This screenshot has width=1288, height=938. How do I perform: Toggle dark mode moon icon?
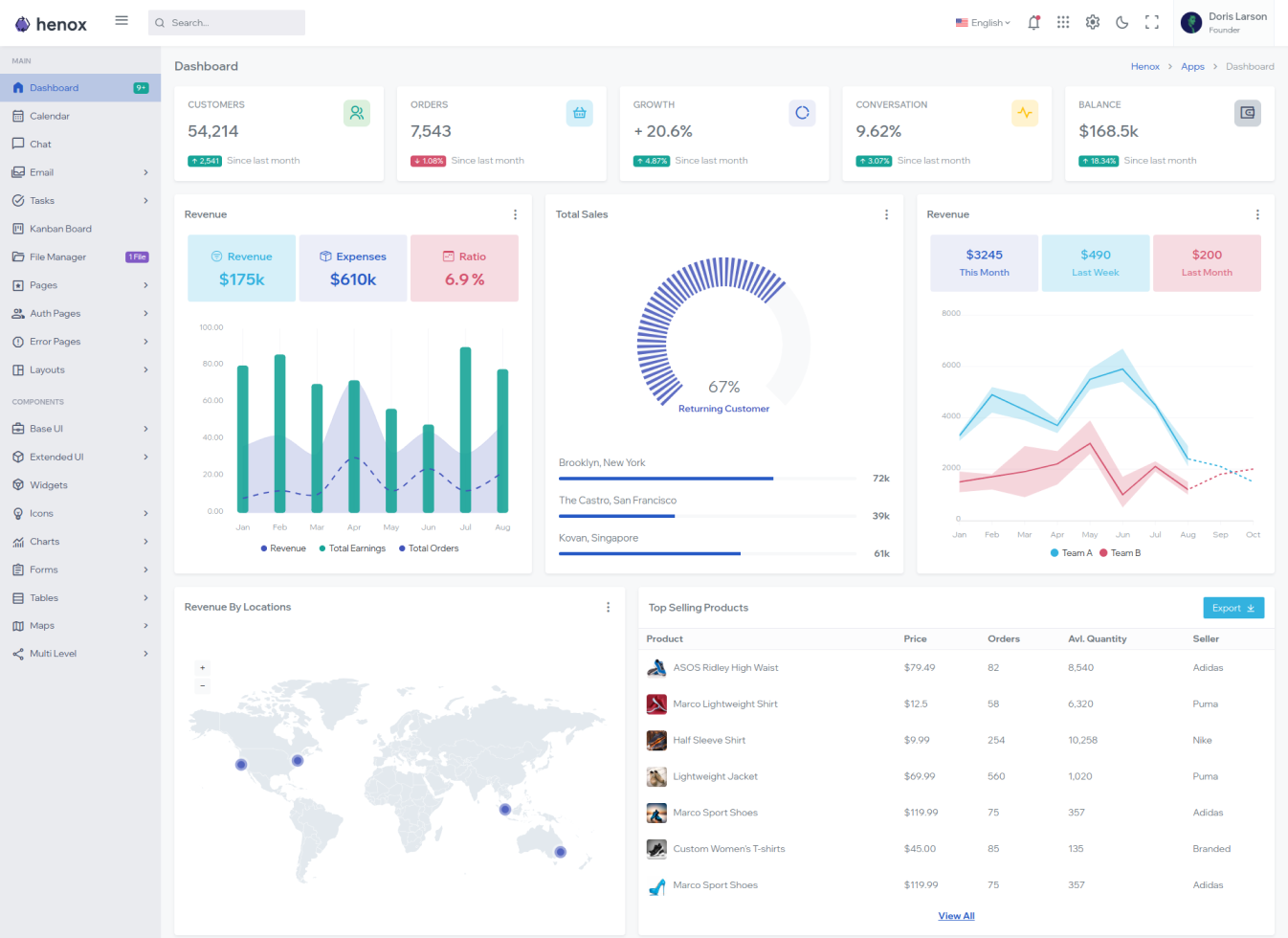[x=1122, y=22]
